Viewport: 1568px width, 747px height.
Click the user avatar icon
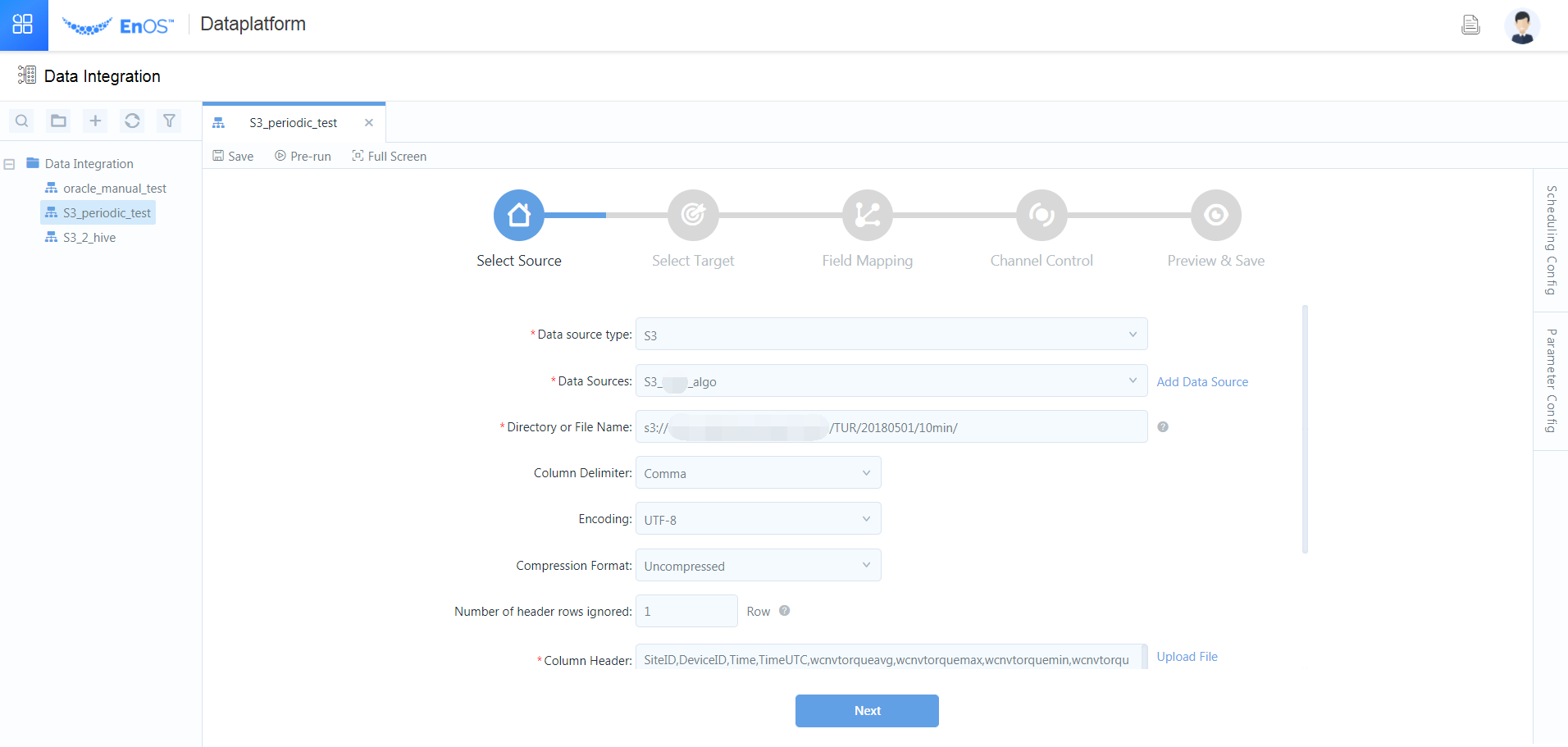point(1522,25)
